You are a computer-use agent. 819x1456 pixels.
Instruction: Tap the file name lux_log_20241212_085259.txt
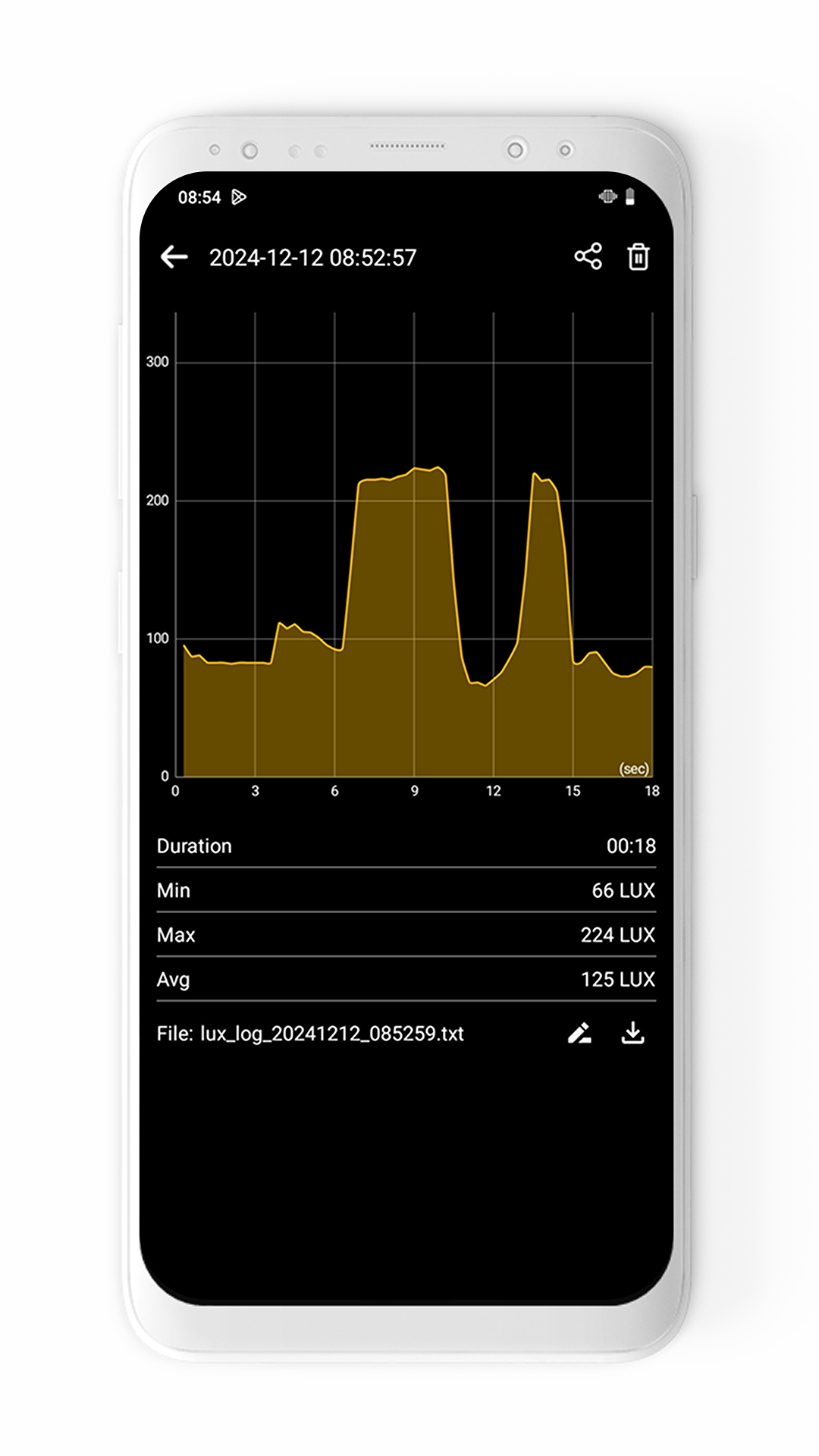tap(310, 1034)
